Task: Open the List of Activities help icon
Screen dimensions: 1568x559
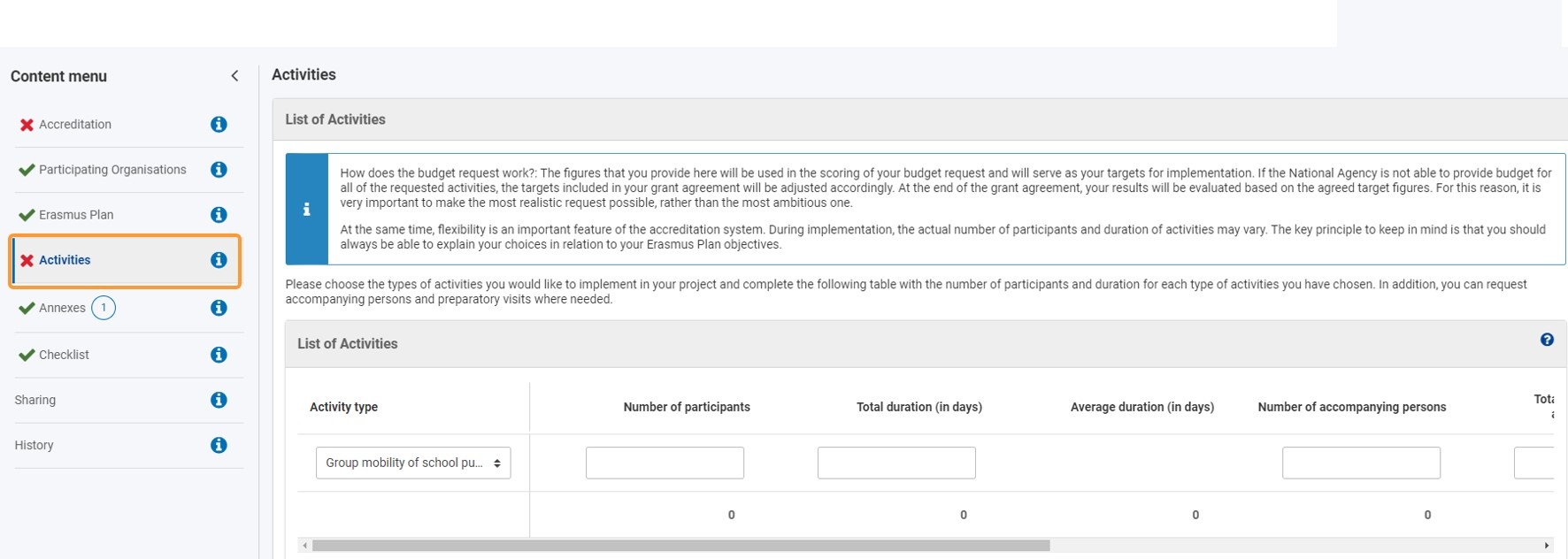Action: point(1547,340)
